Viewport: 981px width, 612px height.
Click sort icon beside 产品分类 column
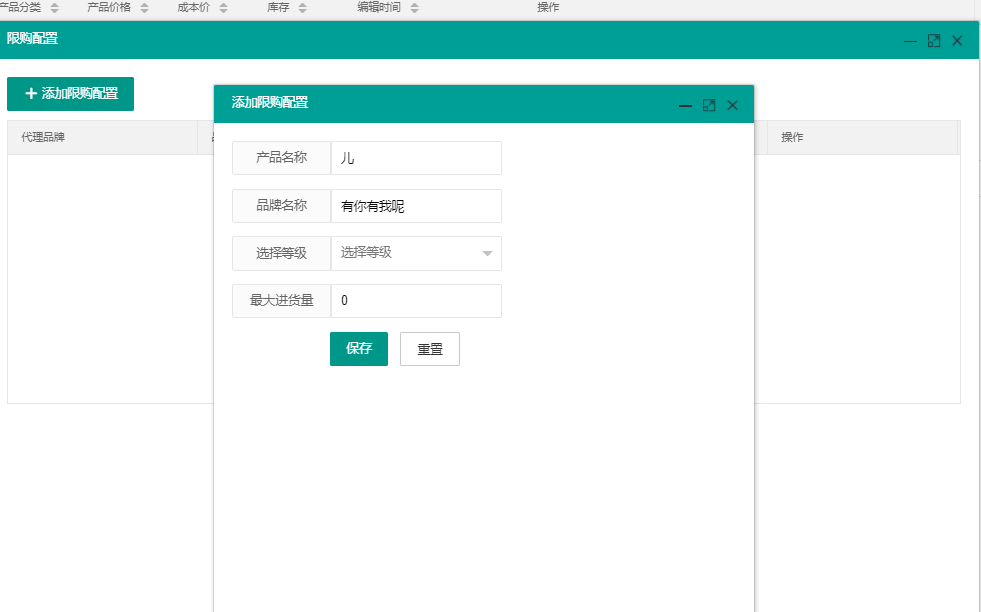(54, 8)
